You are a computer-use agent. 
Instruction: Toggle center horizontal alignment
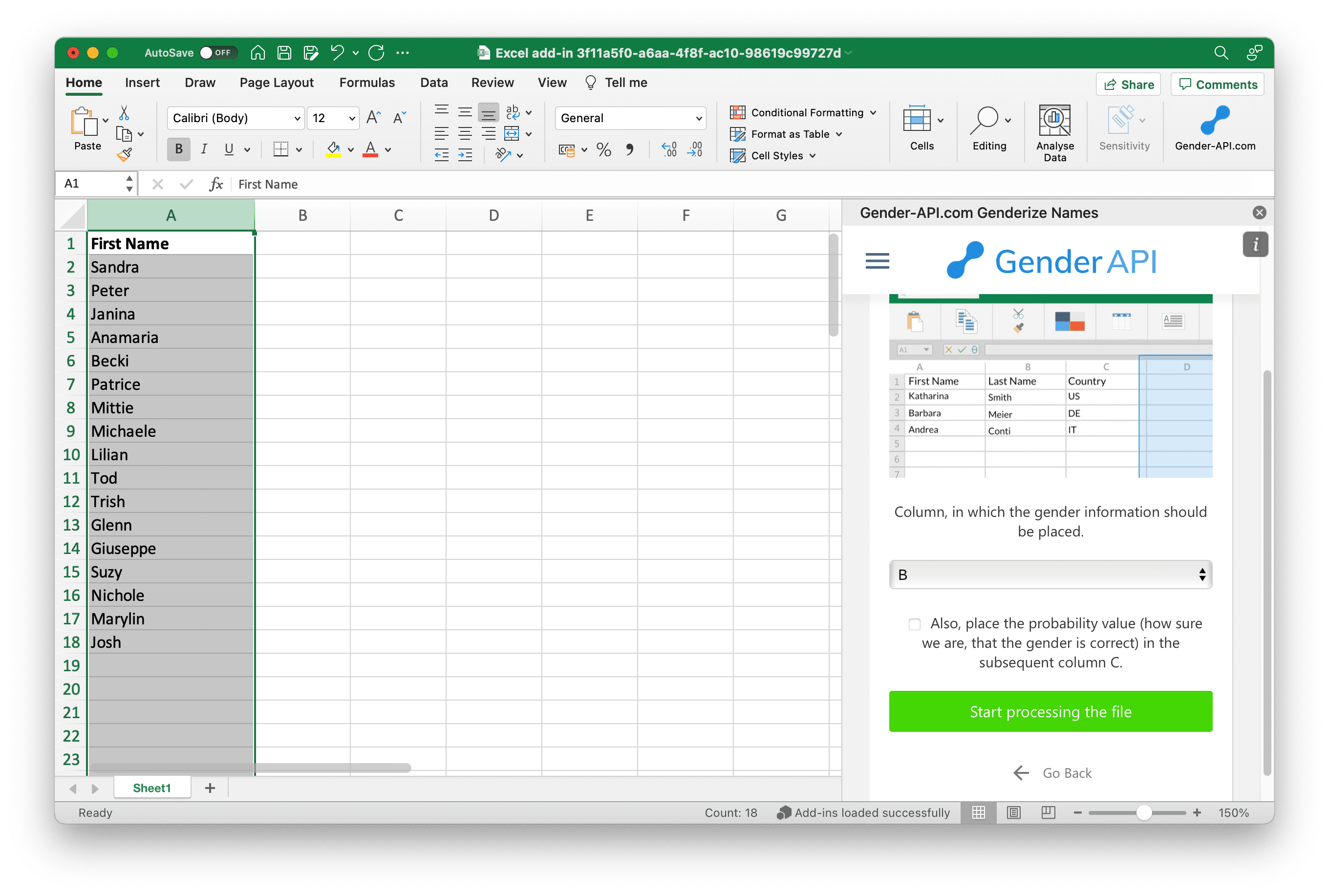pos(465,134)
